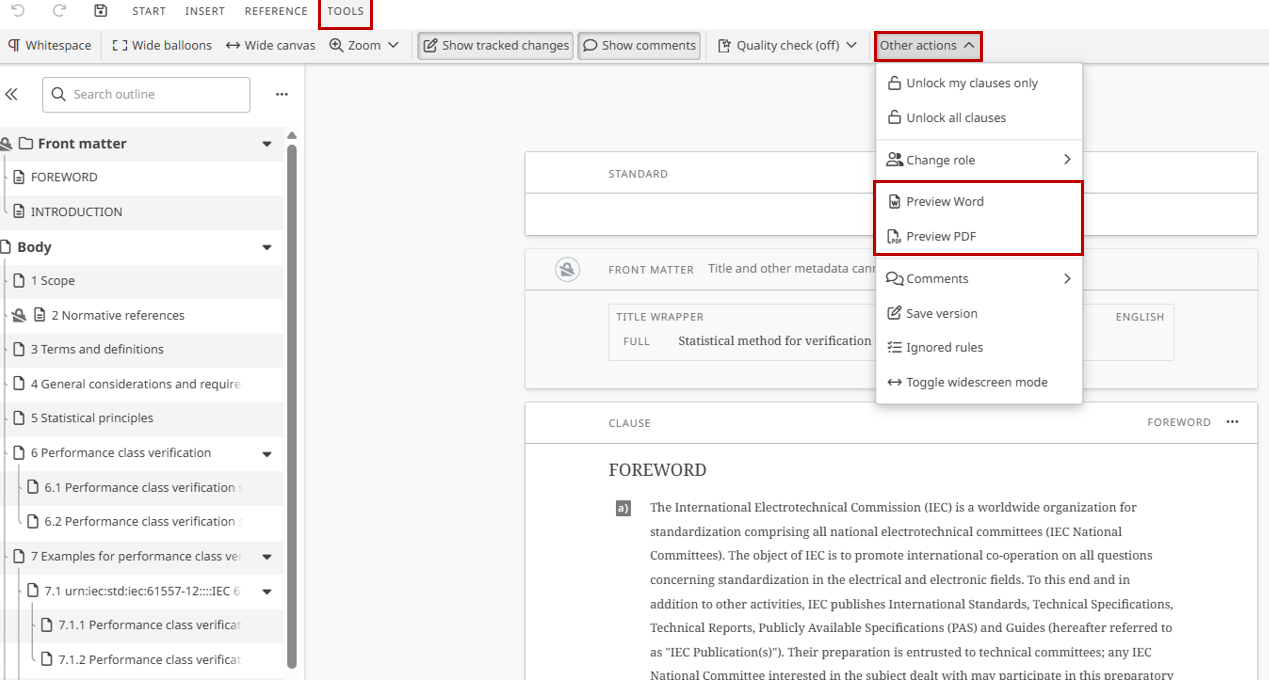The width and height of the screenshot is (1269, 692).
Task: Toggle Whitespace display
Action: (x=50, y=45)
